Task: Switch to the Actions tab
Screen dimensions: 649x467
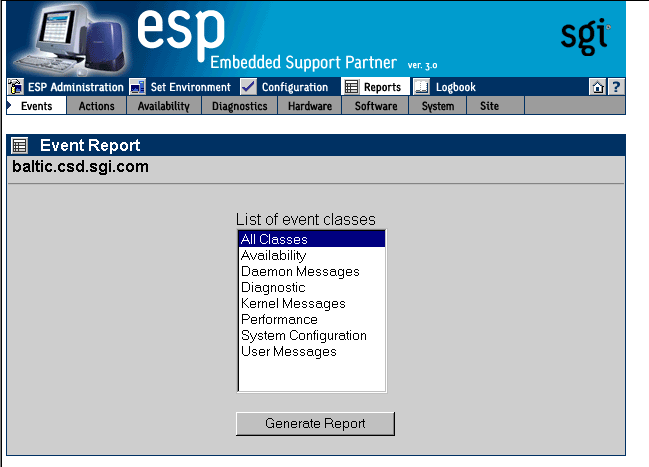Action: (96, 106)
